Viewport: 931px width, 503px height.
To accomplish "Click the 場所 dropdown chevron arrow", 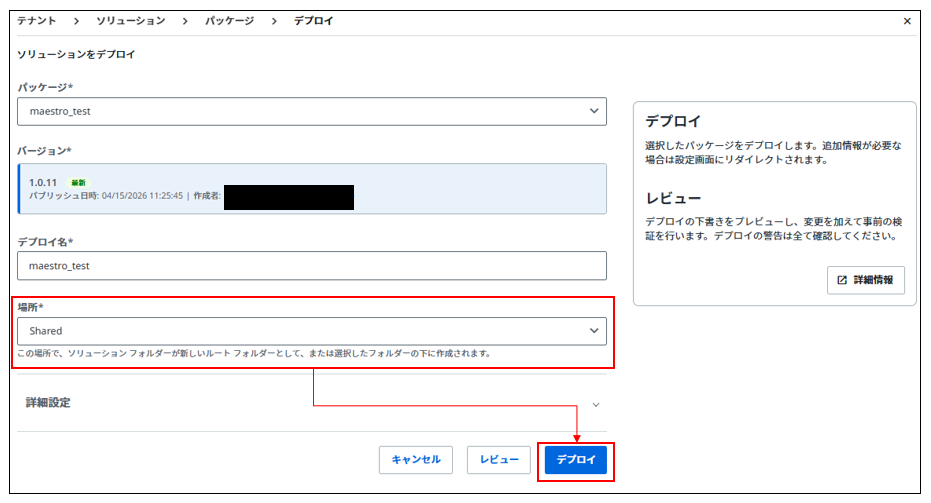I will 594,330.
